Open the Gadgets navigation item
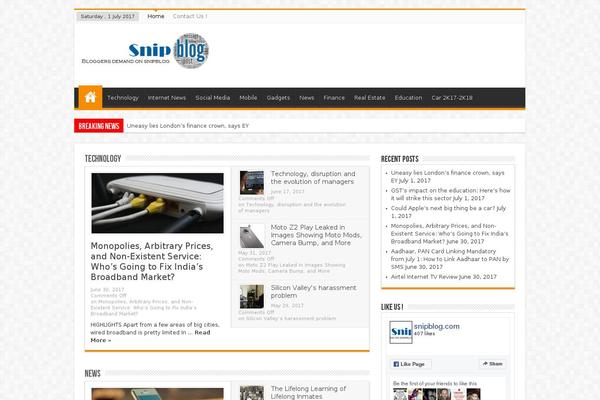 click(278, 98)
